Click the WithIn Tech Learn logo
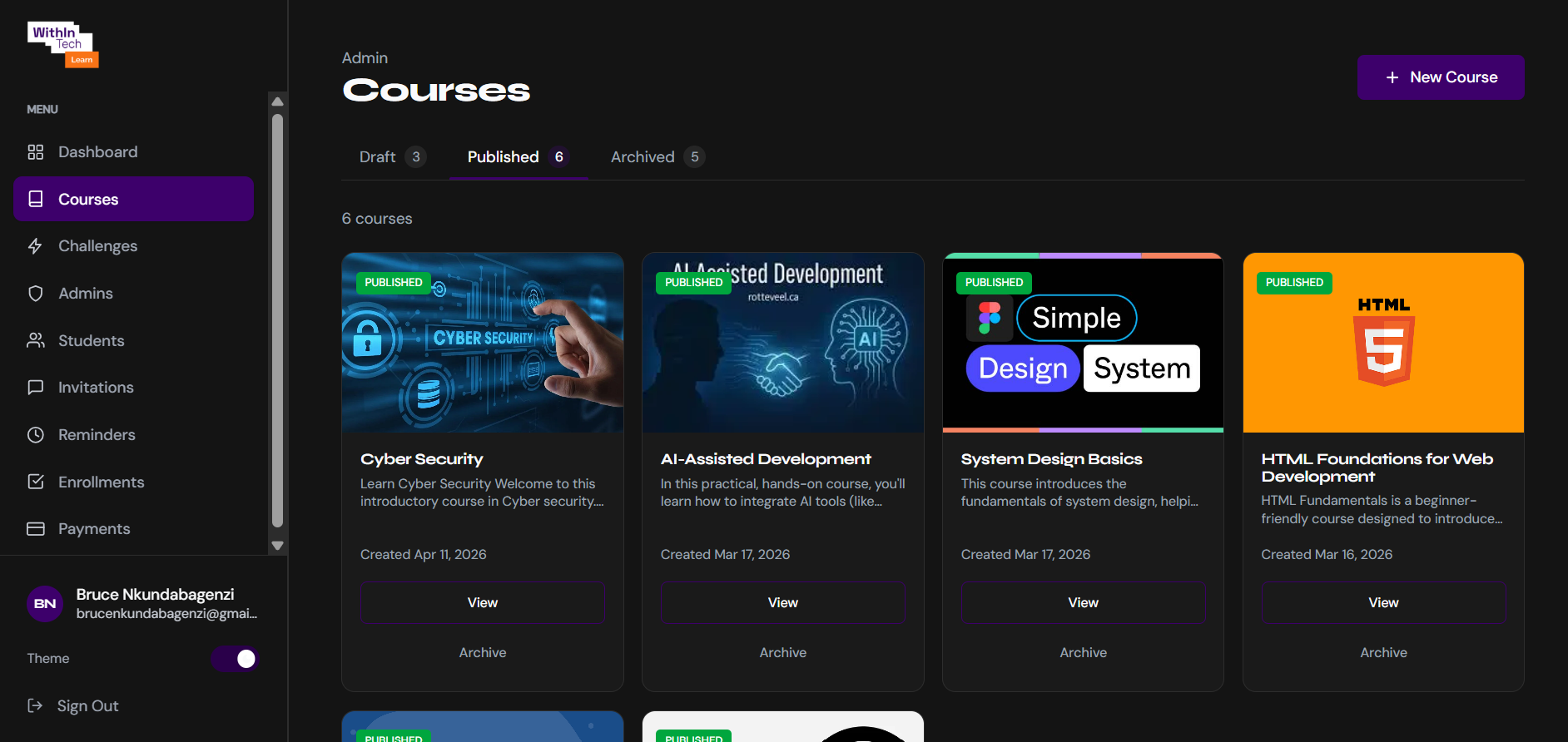Image resolution: width=1568 pixels, height=742 pixels. tap(63, 44)
